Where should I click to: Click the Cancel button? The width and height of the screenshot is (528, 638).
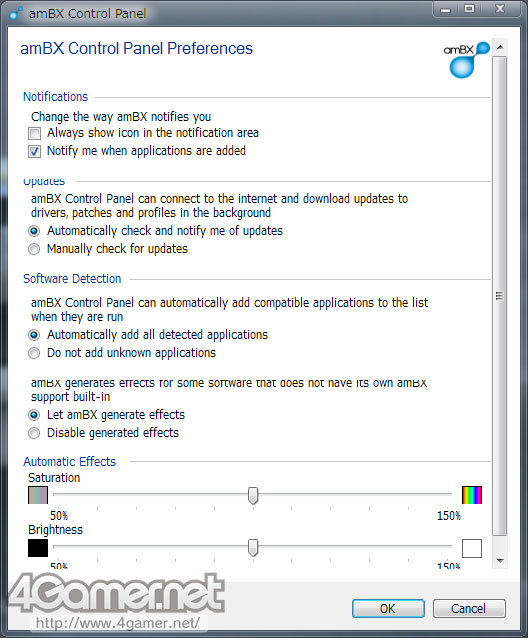click(x=469, y=608)
